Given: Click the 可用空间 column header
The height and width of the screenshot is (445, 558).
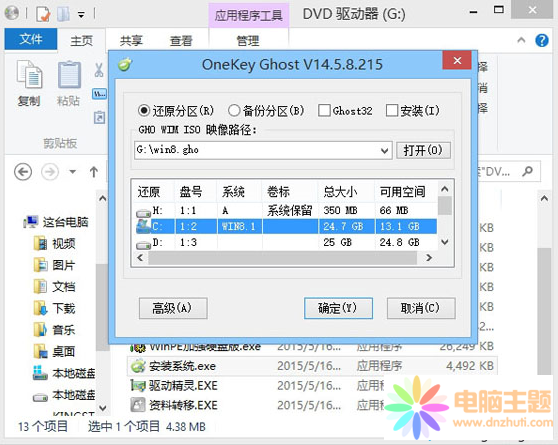Looking at the screenshot, I should click(x=406, y=192).
